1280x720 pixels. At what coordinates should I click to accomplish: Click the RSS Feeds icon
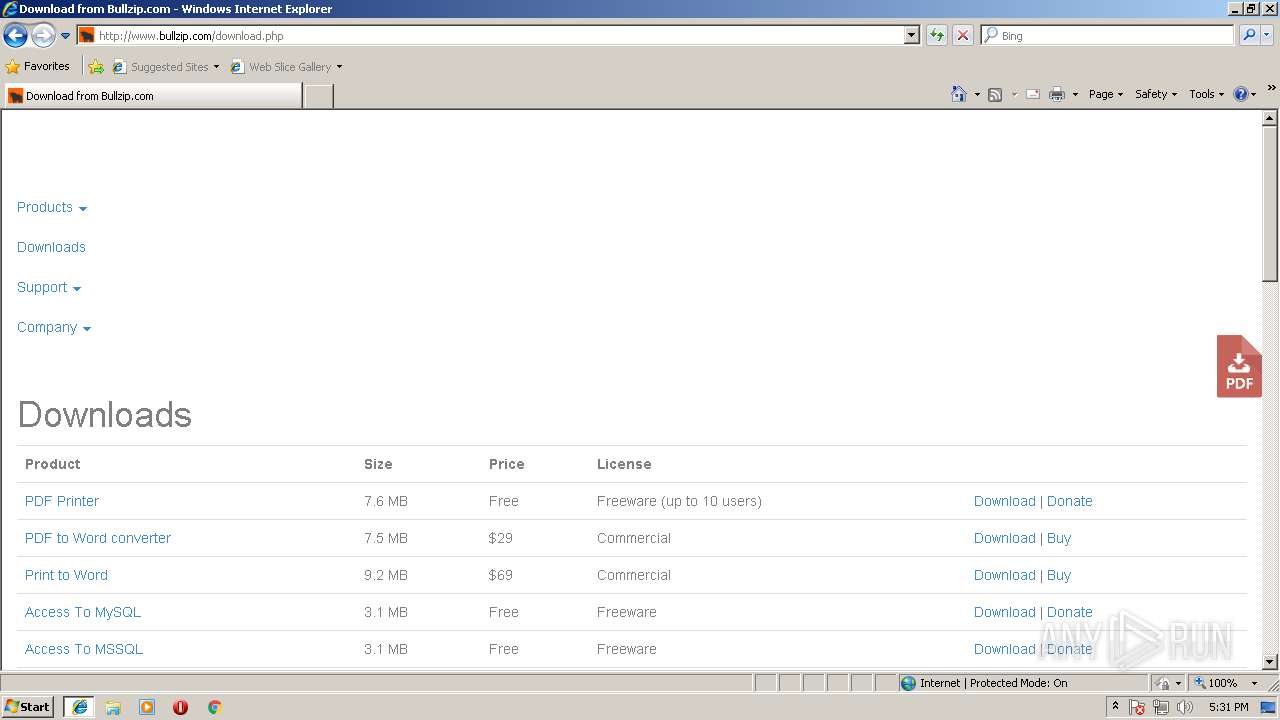(995, 94)
